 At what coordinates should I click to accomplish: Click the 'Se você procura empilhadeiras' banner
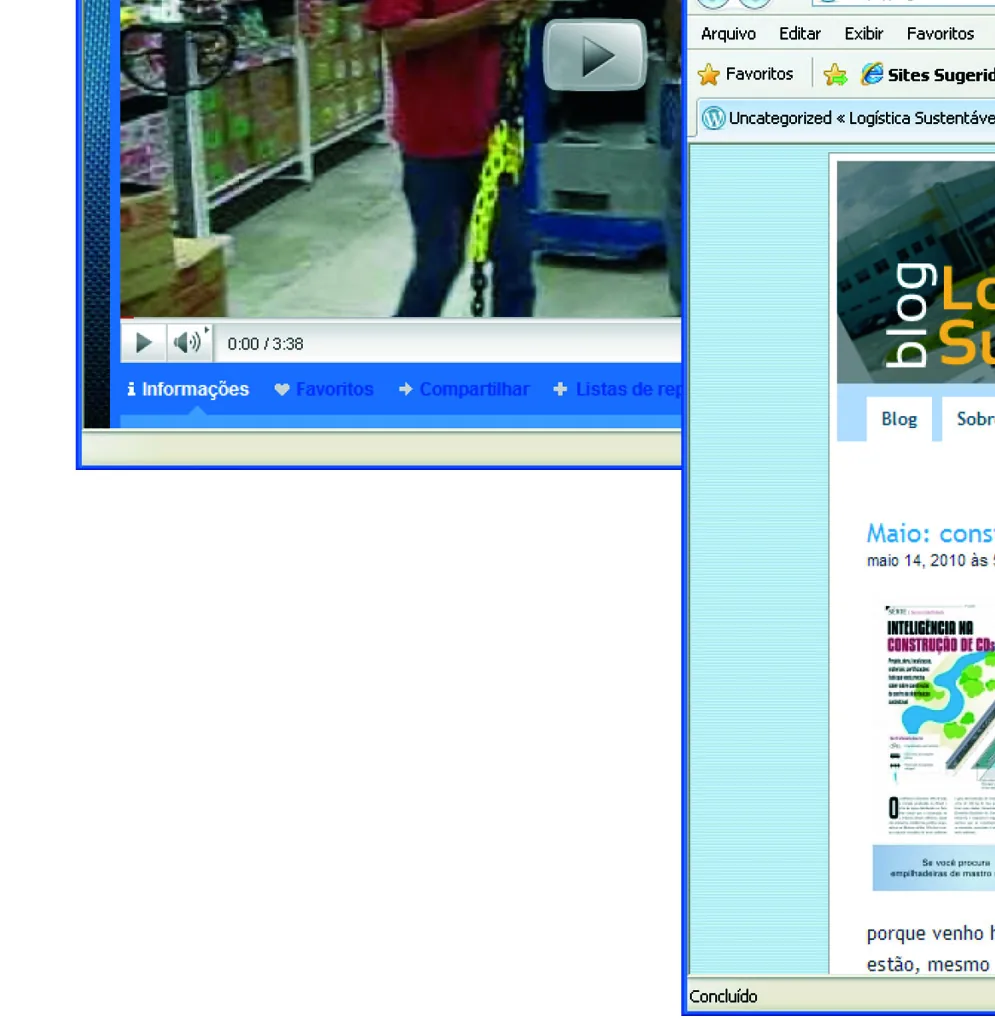(934, 868)
